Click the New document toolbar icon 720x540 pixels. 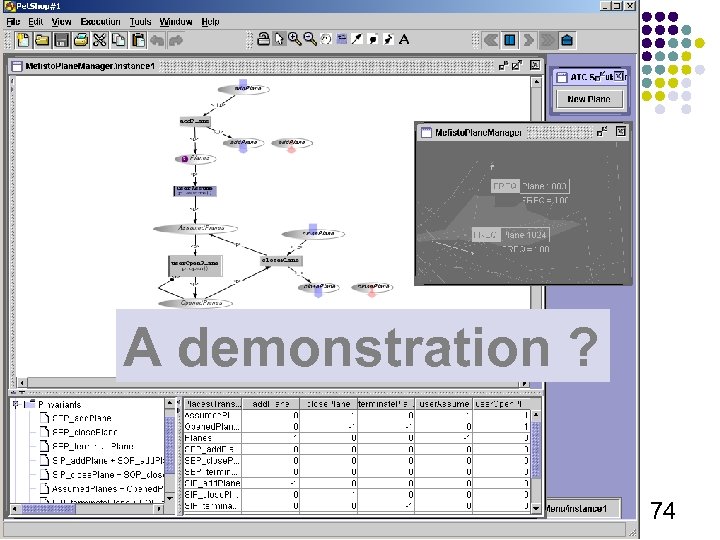pos(22,40)
